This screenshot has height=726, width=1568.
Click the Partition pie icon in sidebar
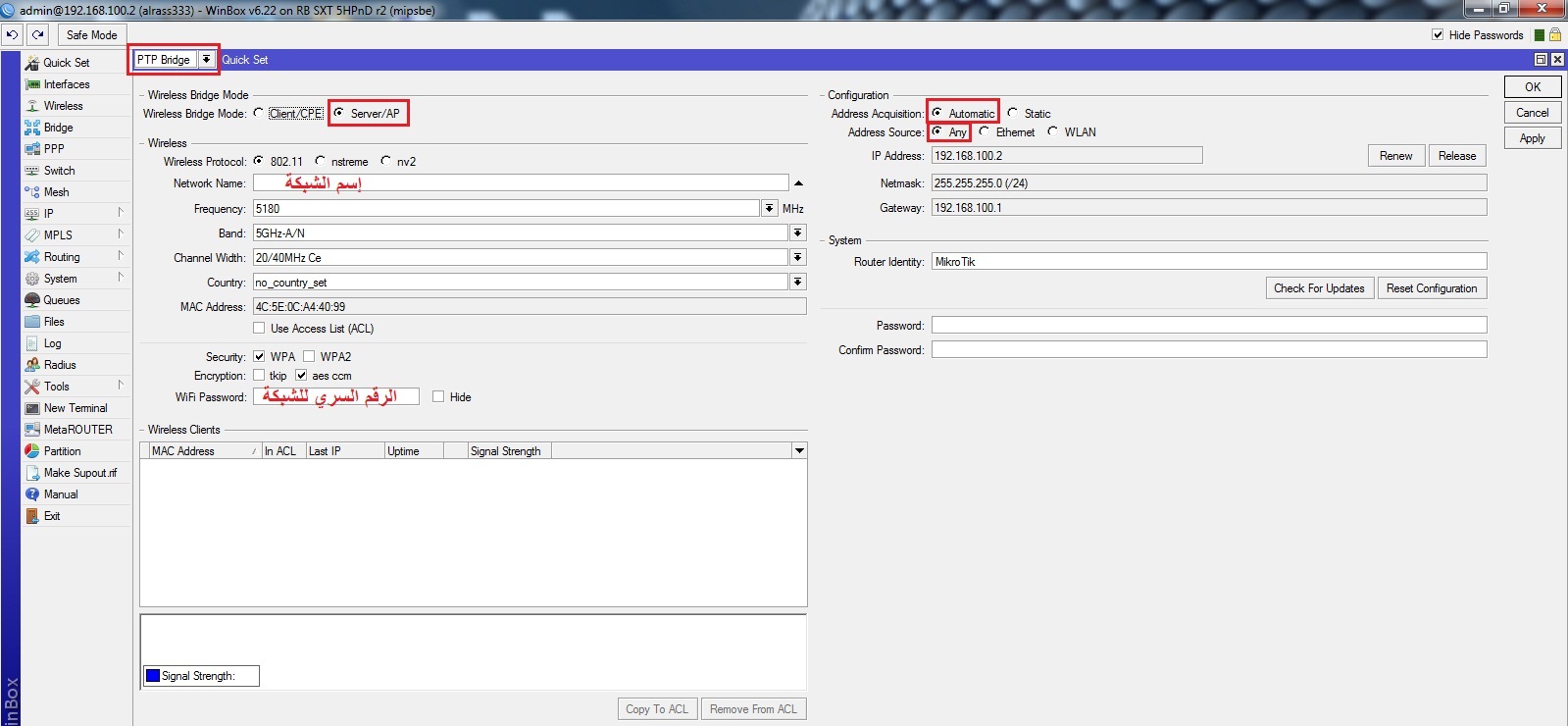[x=32, y=451]
